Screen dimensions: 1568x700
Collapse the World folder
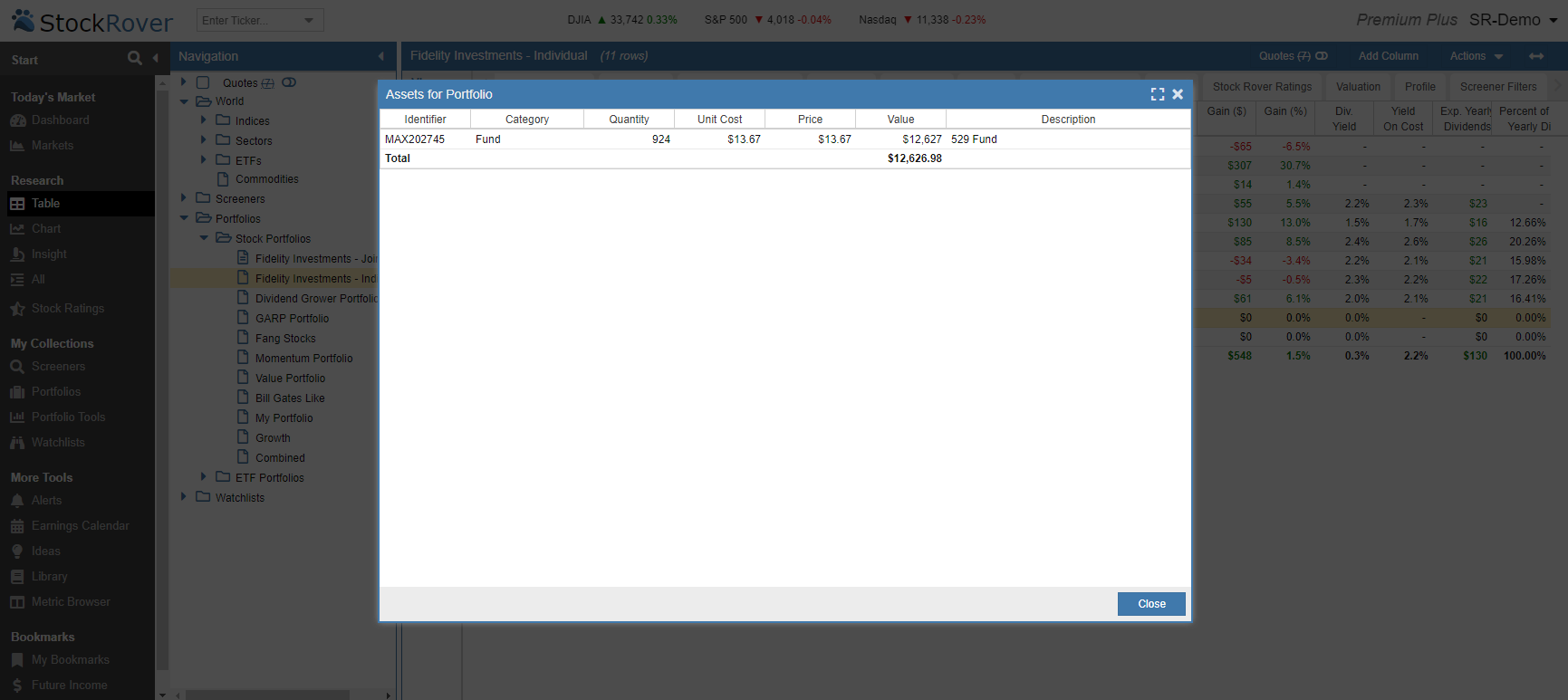click(184, 101)
